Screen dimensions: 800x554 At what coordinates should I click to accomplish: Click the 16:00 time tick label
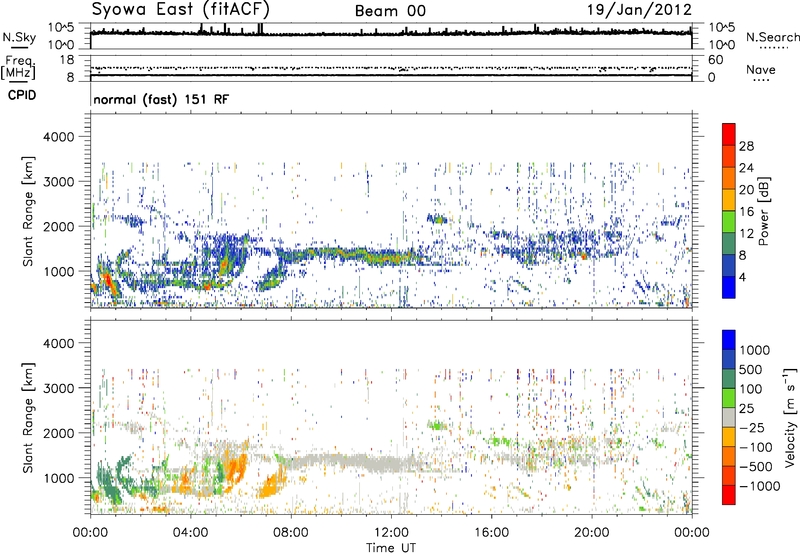(491, 533)
